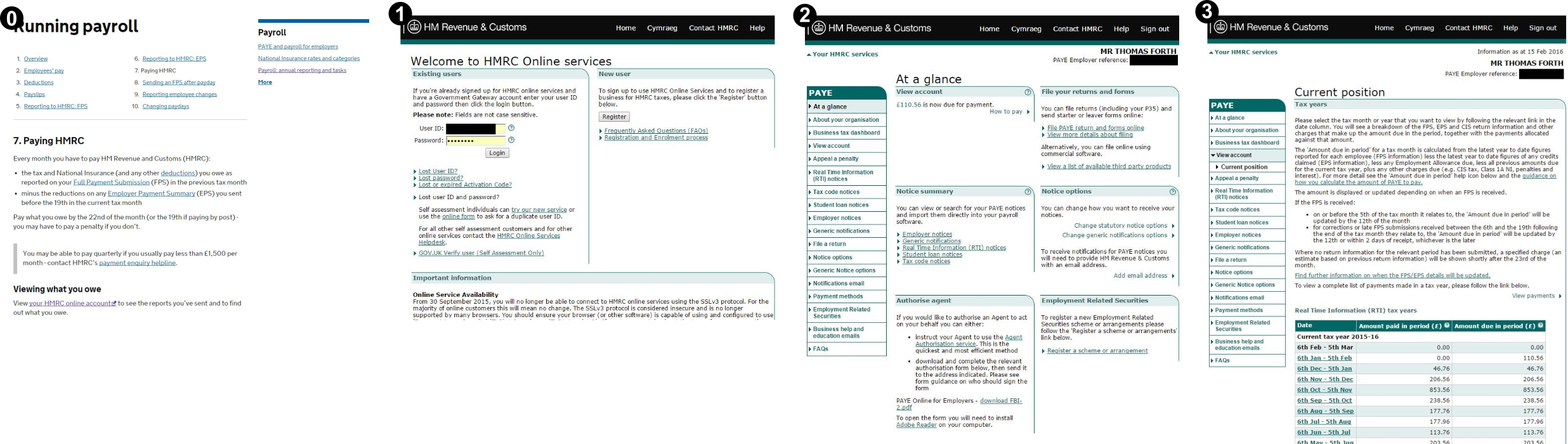Click the 'Lost password?' link
Screen dimensions: 1568x444
pos(441,178)
